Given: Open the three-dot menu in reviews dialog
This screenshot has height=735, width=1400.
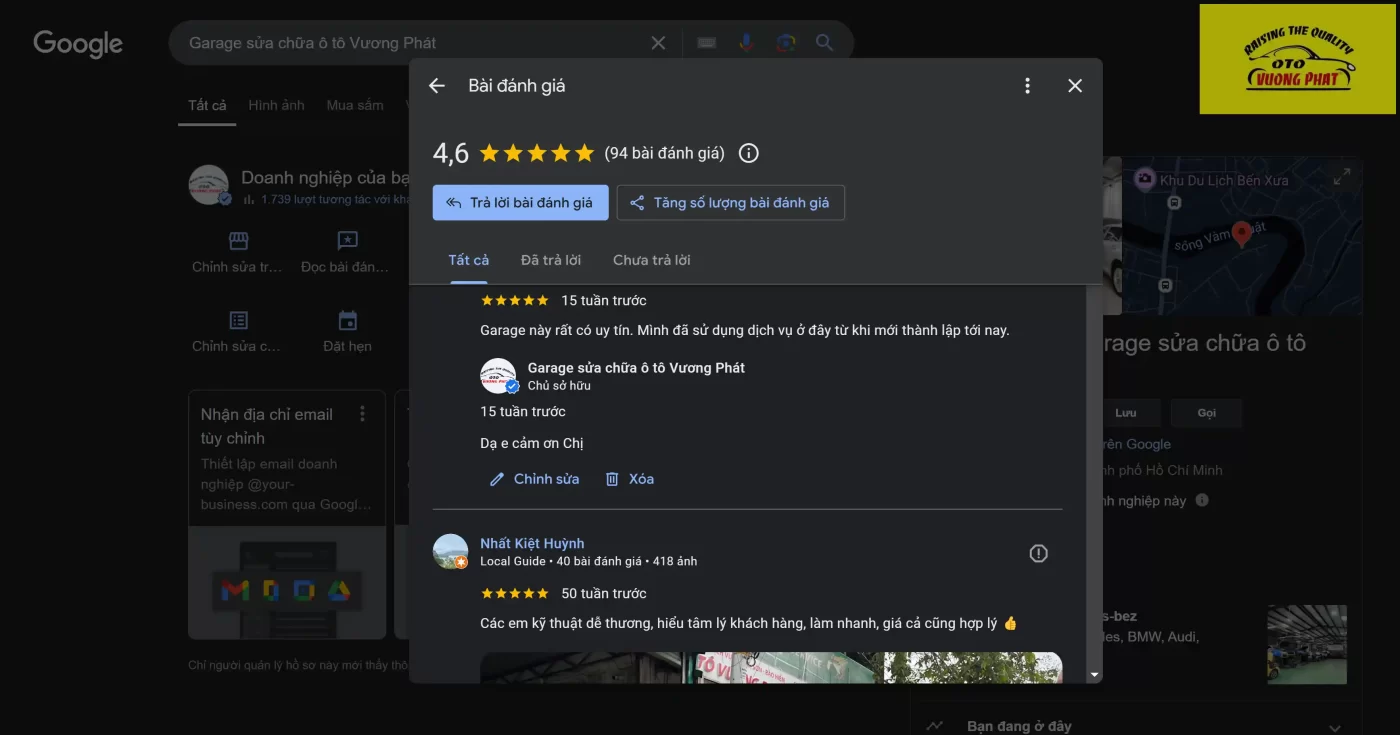Looking at the screenshot, I should tap(1027, 86).
